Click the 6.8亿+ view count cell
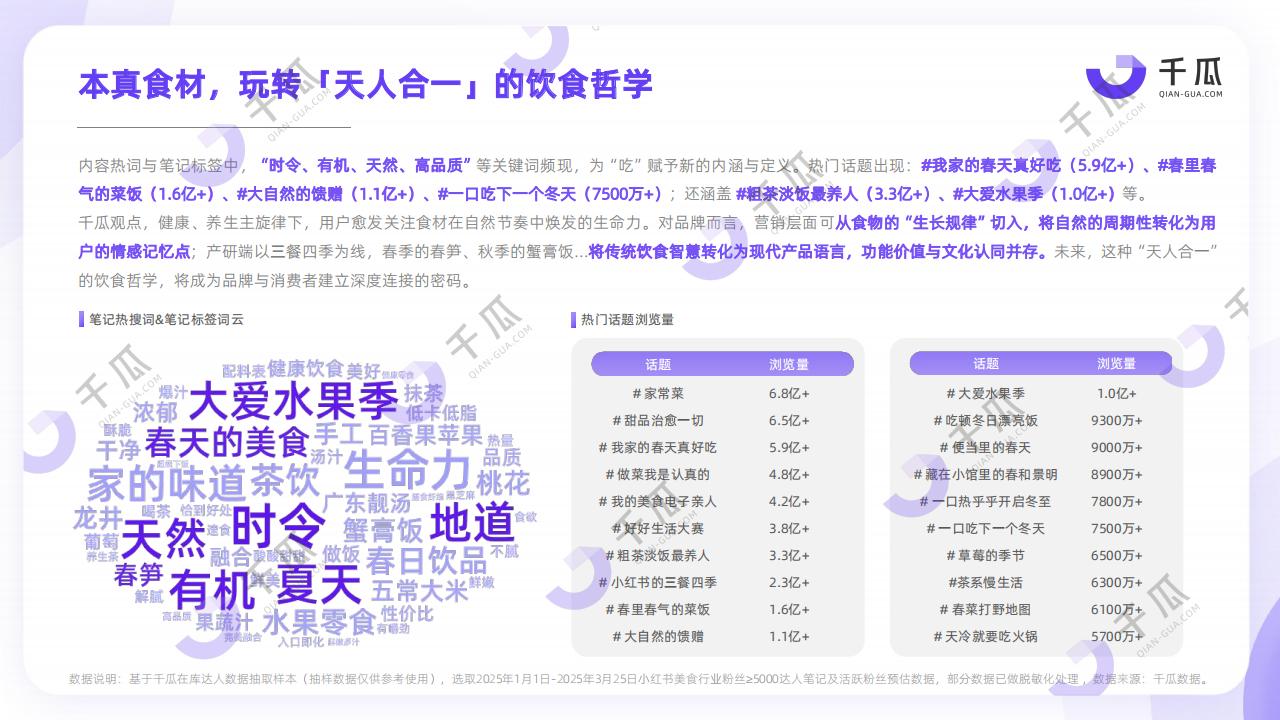This screenshot has height=720, width=1280. (789, 394)
